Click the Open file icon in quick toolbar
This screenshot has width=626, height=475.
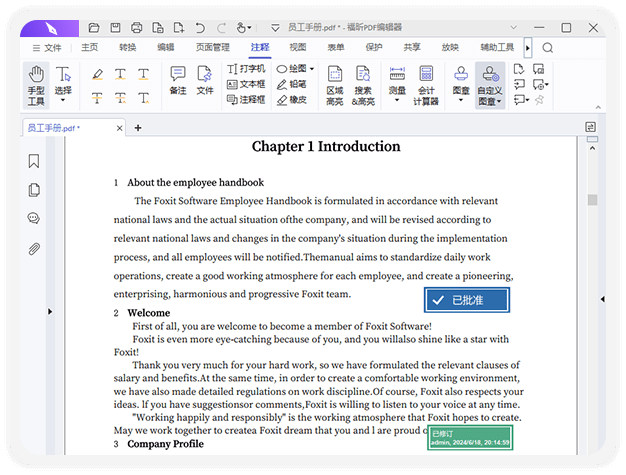click(x=94, y=28)
